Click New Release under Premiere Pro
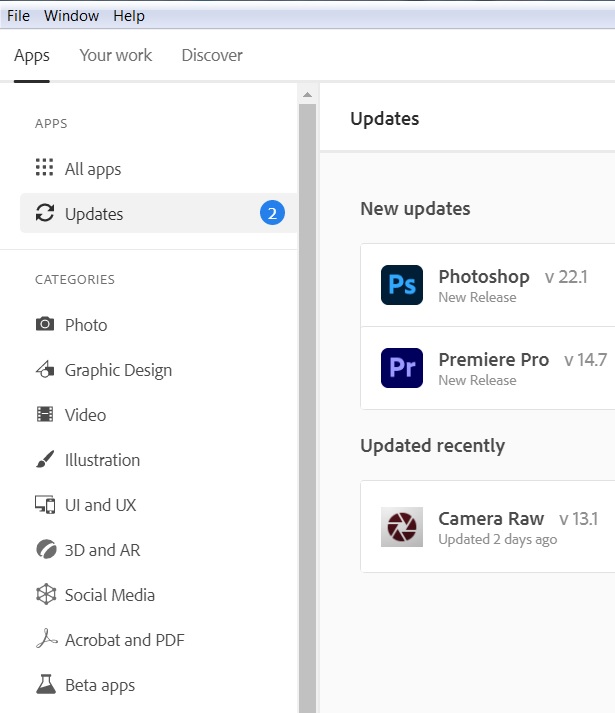 pos(477,380)
